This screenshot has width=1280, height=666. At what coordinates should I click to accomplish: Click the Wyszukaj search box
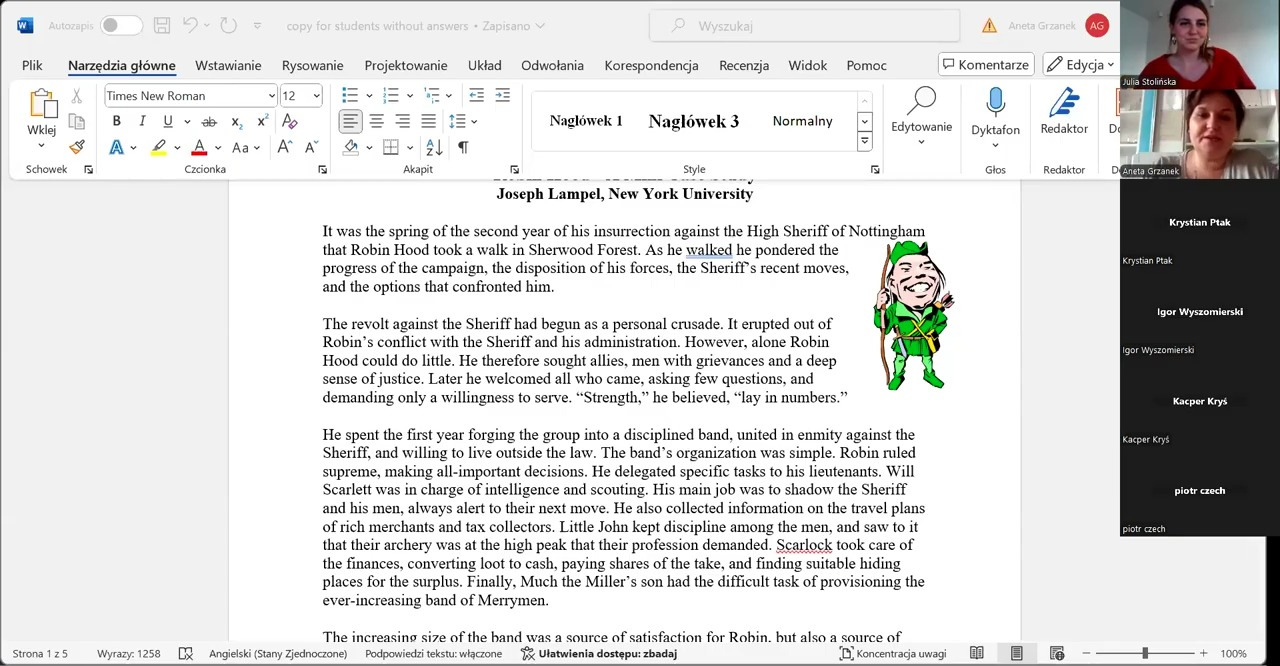(x=805, y=25)
